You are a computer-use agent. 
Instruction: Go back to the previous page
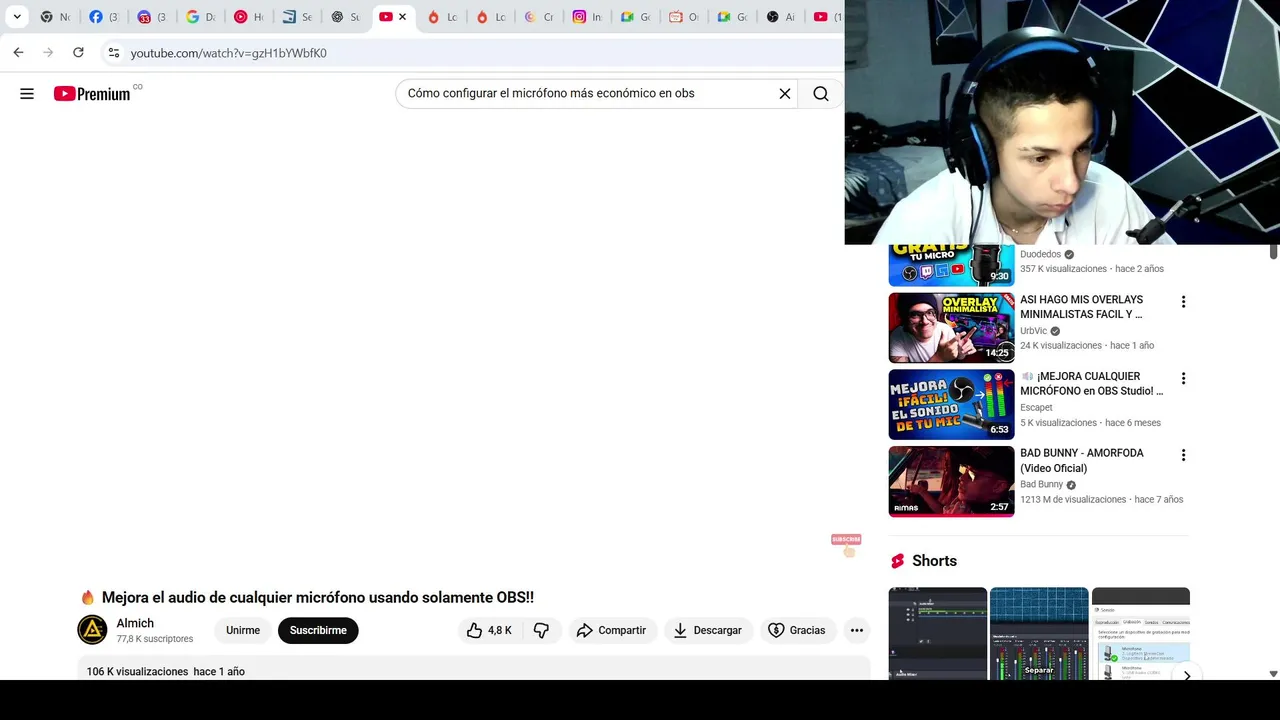[18, 52]
